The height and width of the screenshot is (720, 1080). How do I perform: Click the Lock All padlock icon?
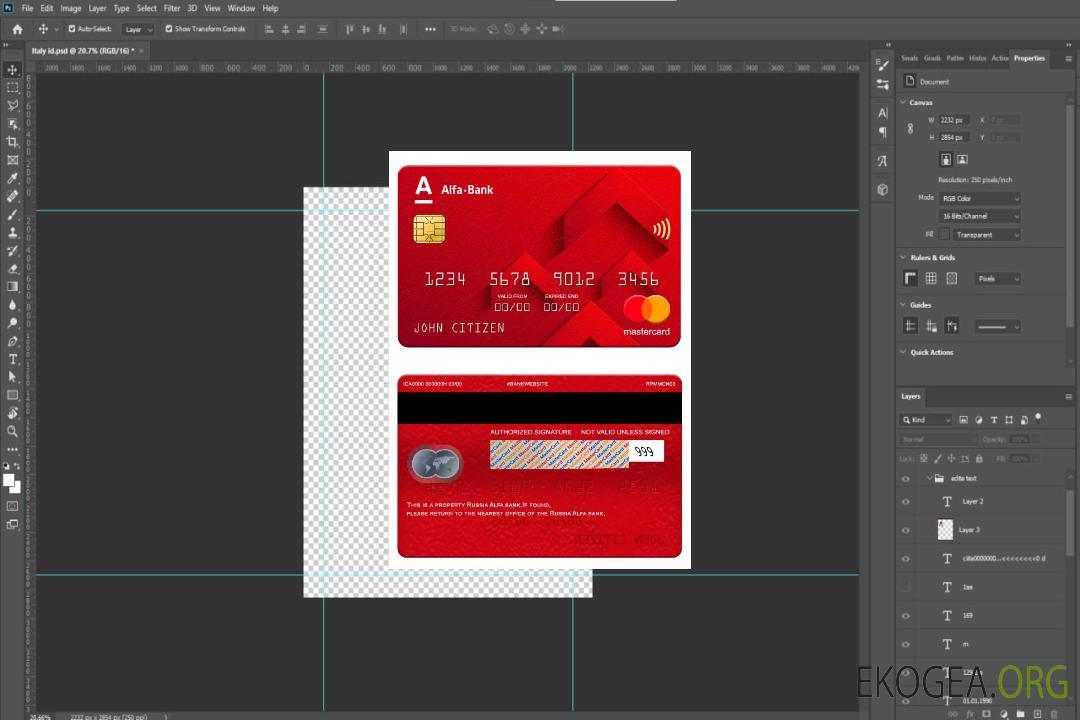(x=979, y=458)
